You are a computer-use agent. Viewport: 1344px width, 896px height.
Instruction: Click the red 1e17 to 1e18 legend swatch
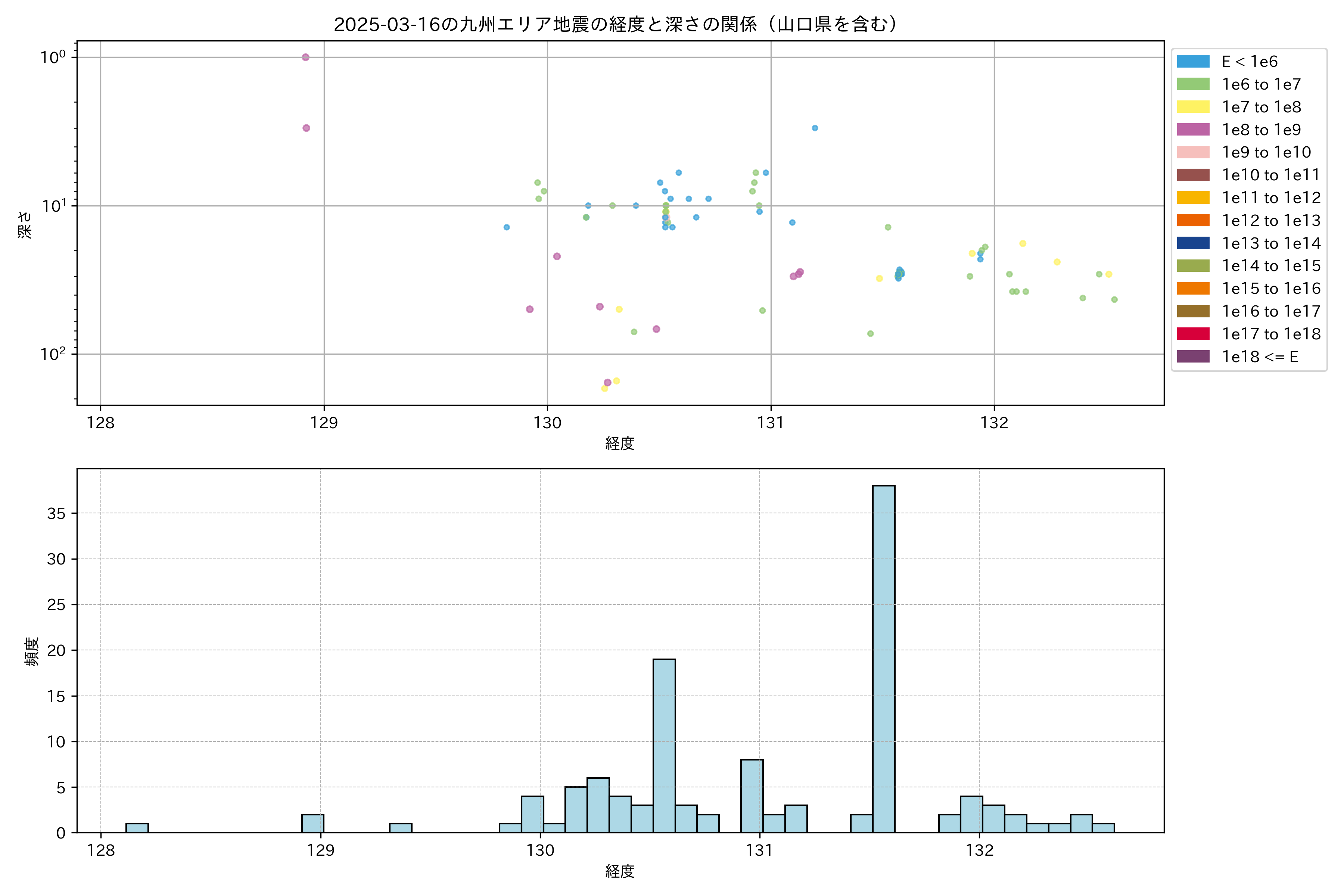(1192, 334)
